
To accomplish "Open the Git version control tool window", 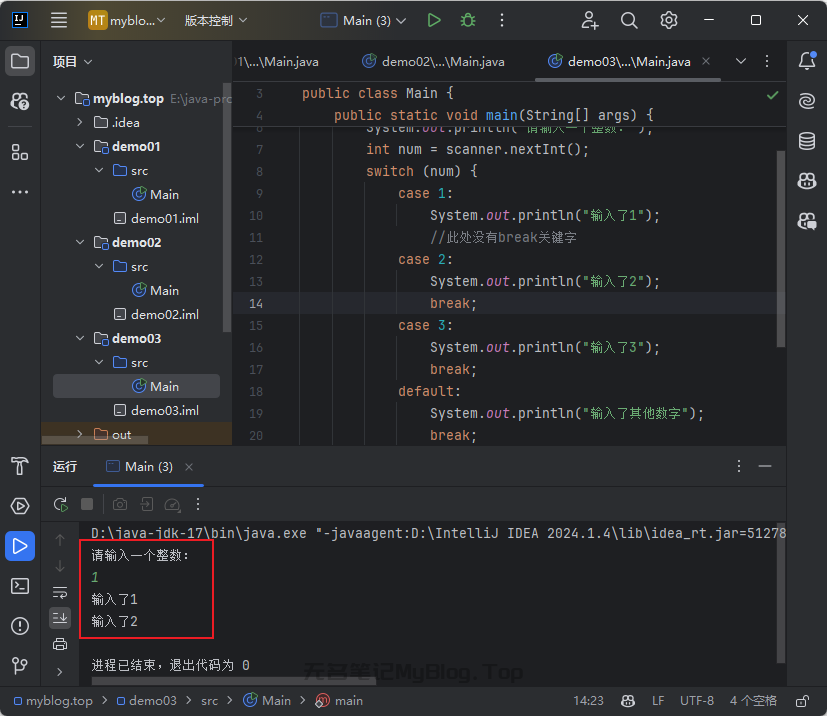I will (x=20, y=665).
